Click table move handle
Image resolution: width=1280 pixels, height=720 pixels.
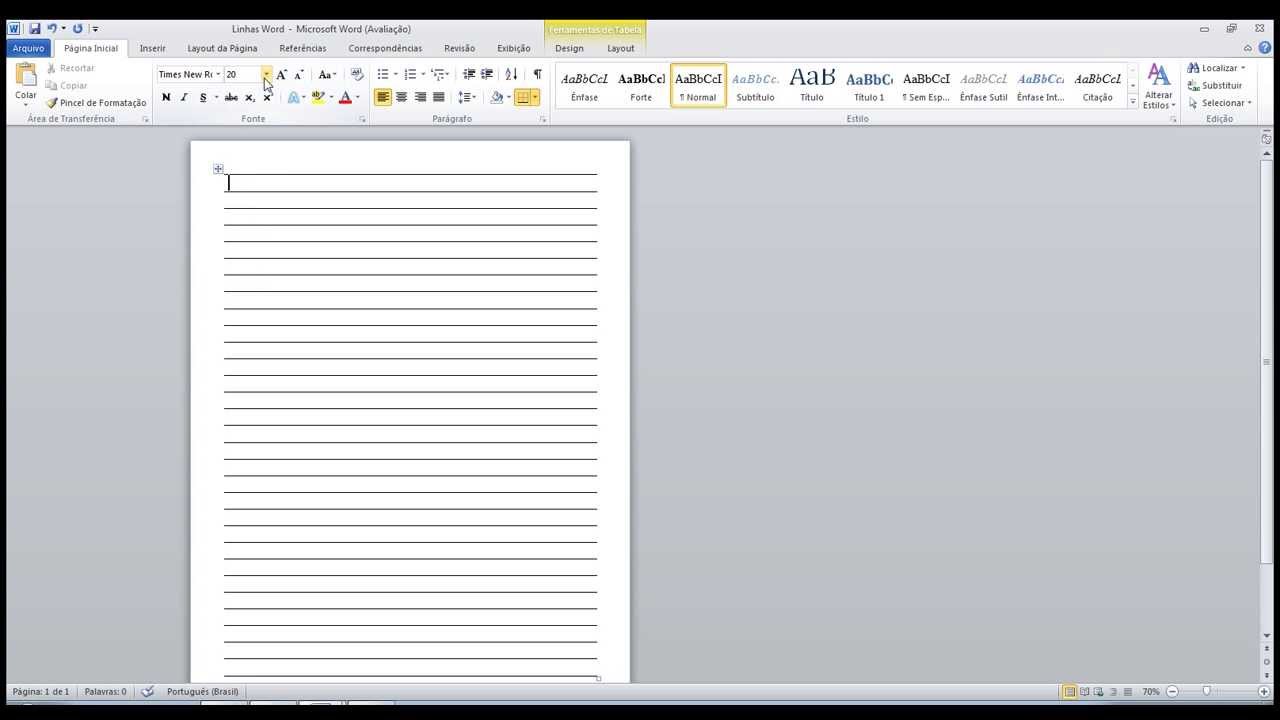(x=219, y=169)
